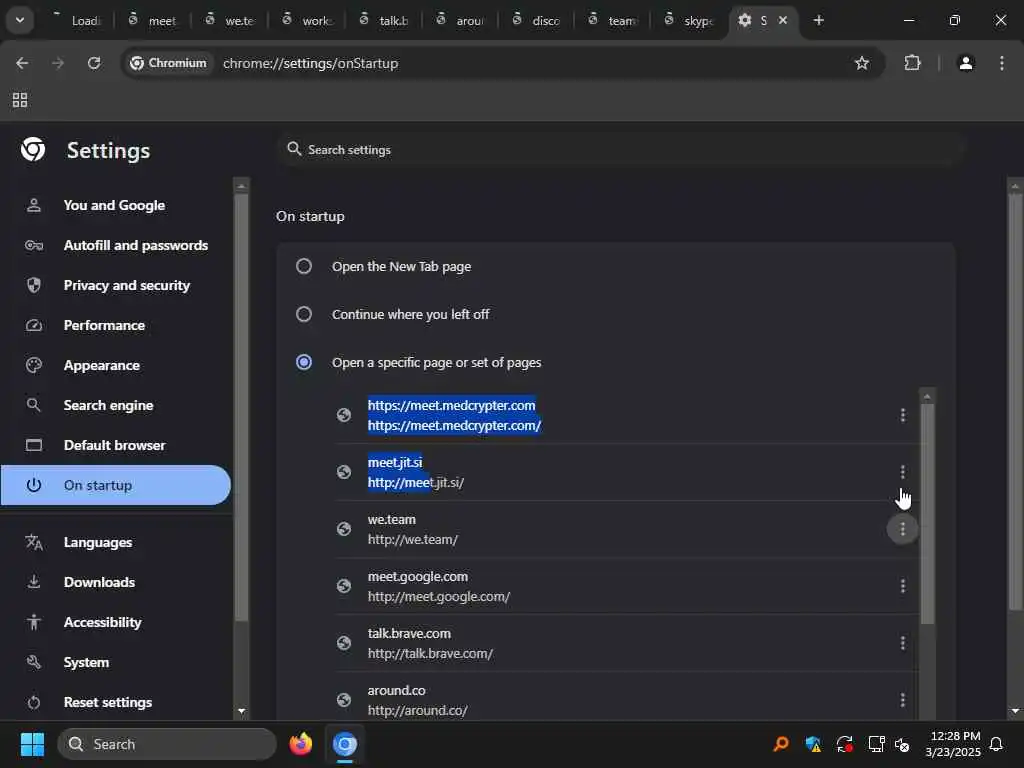The image size is (1024, 768).
Task: Open more actions for talk.brave.com entry
Action: [x=903, y=643]
